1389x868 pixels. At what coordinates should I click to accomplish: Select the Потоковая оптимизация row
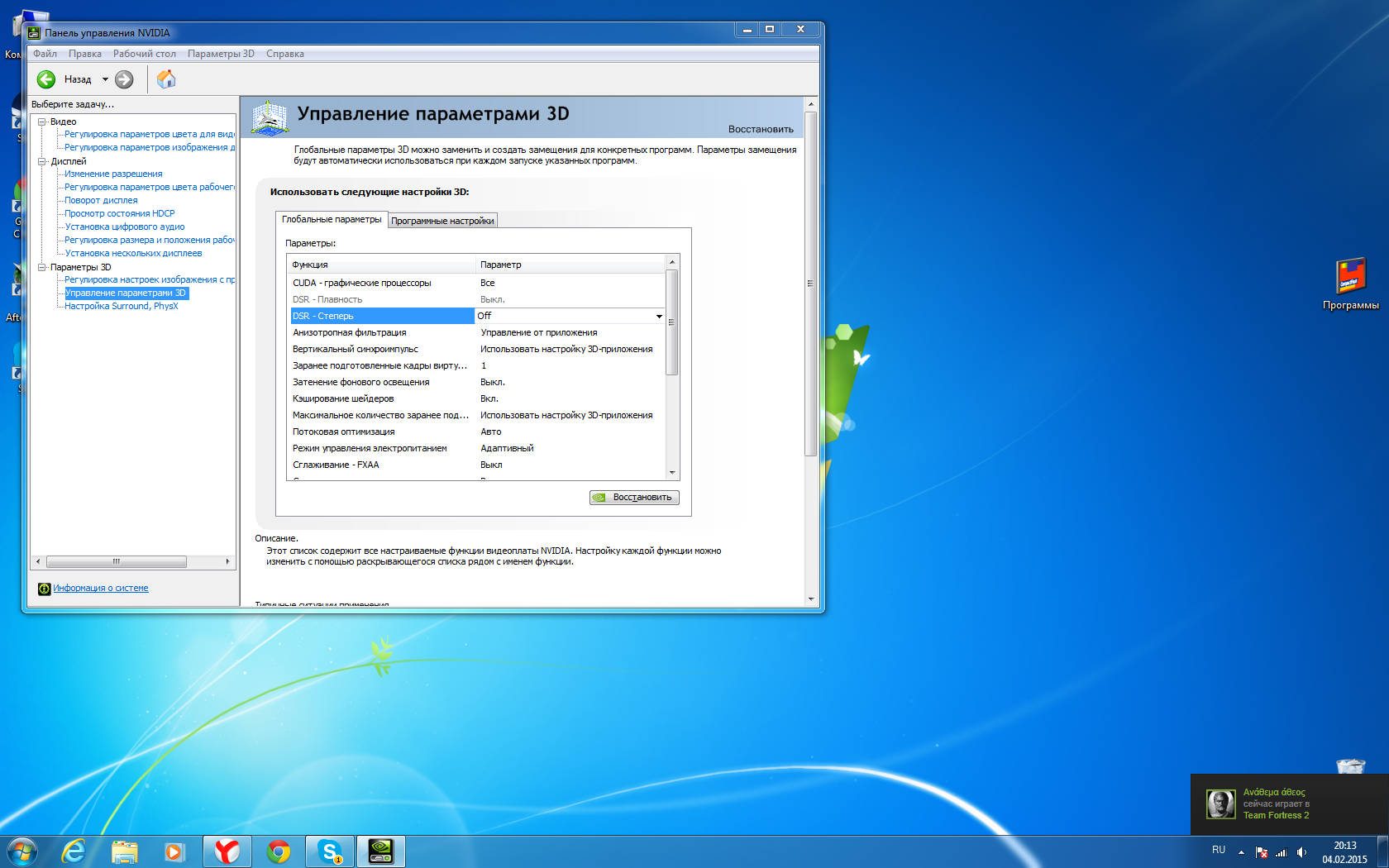coord(477,432)
